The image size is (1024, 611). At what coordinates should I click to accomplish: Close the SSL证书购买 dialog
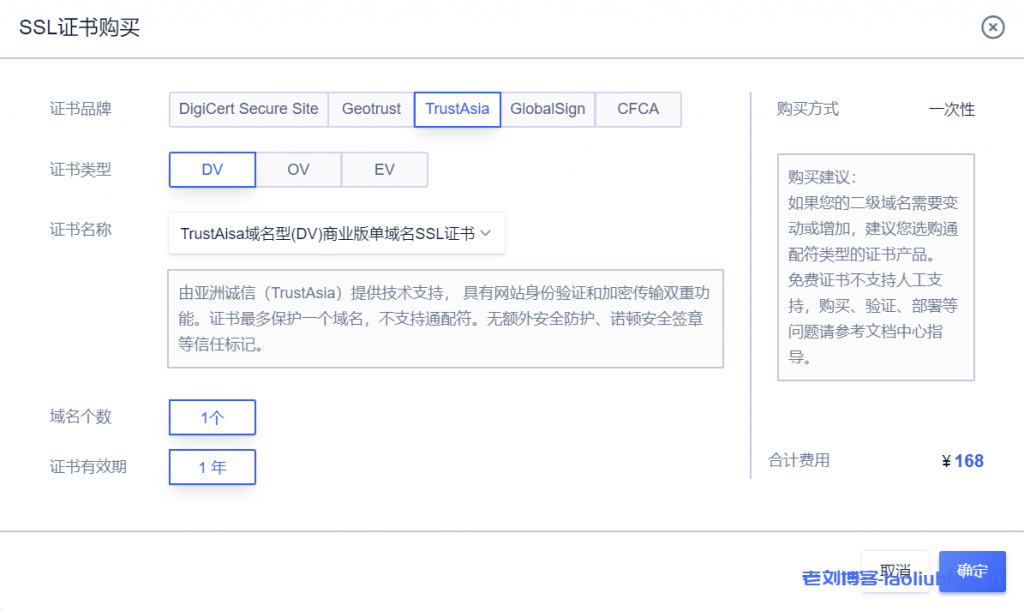[x=992, y=28]
